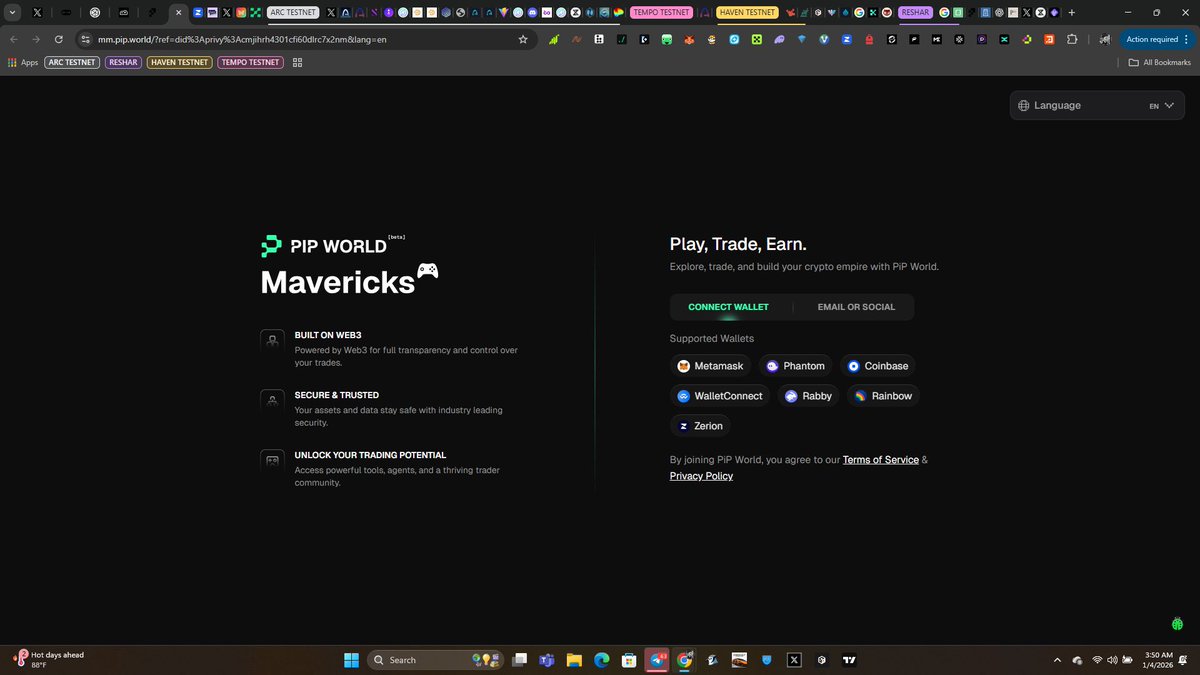1200x675 pixels.
Task: Open the Apps shortcut in bookmarks bar
Action: click(23, 62)
